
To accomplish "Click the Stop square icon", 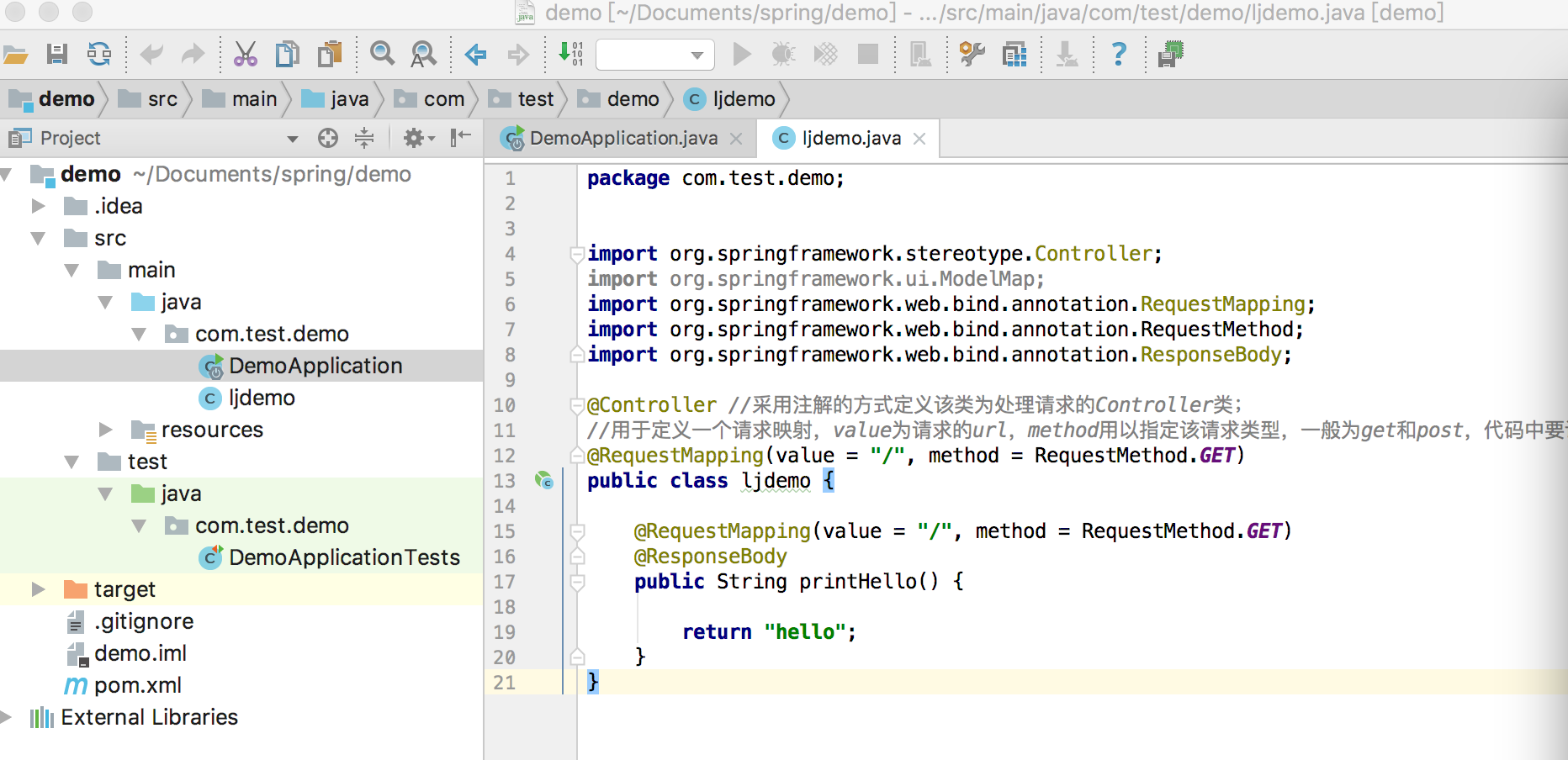I will tap(867, 55).
